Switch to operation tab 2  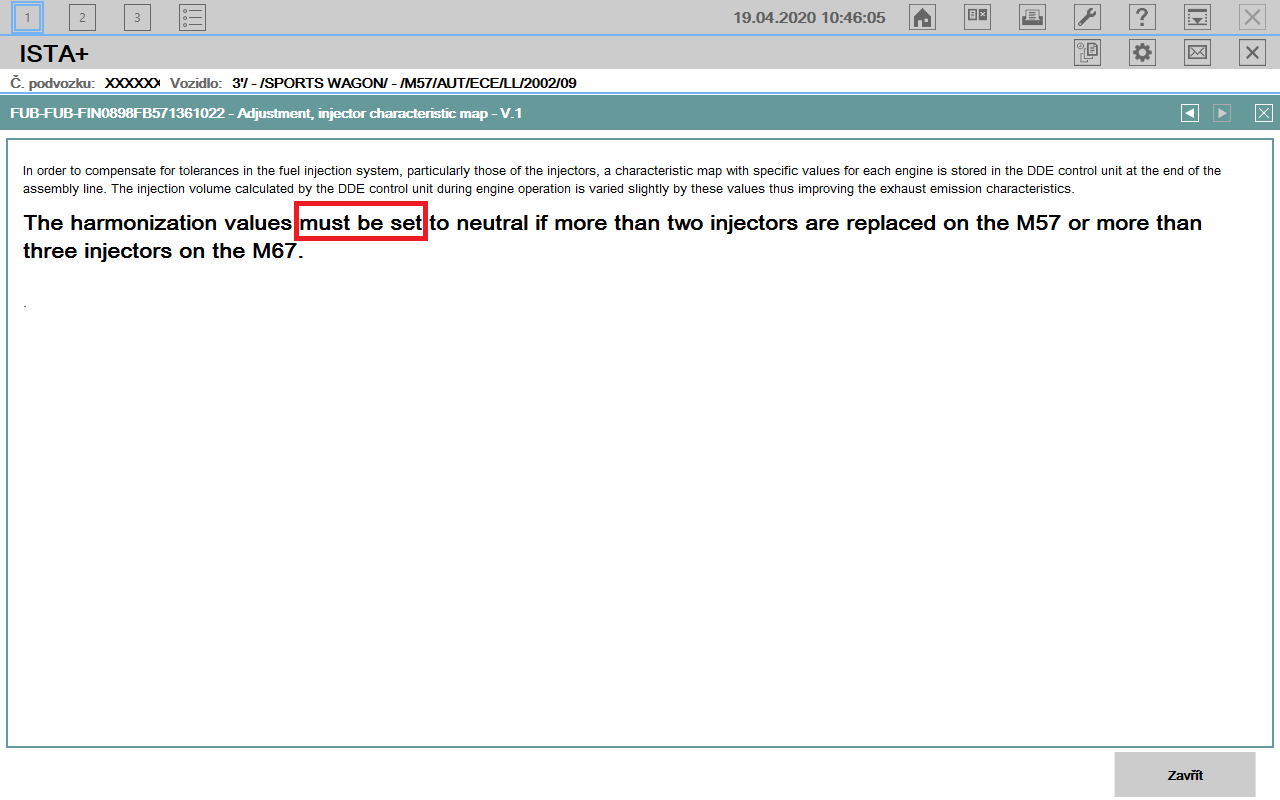[x=82, y=17]
